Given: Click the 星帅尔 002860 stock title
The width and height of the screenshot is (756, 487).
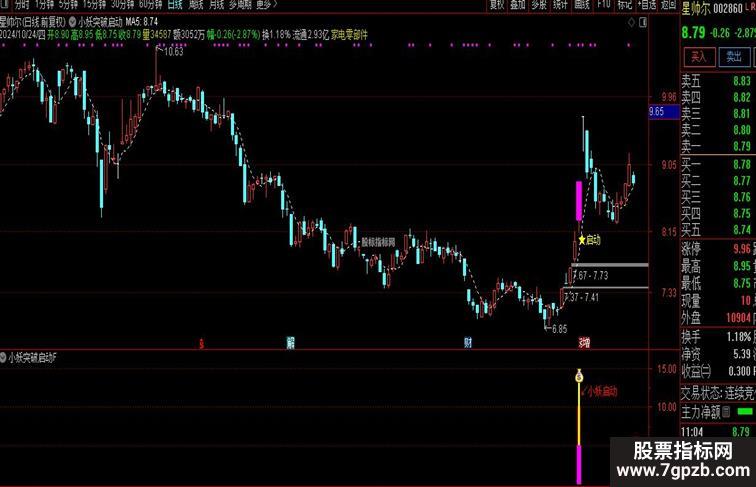Looking at the screenshot, I should 712,9.
